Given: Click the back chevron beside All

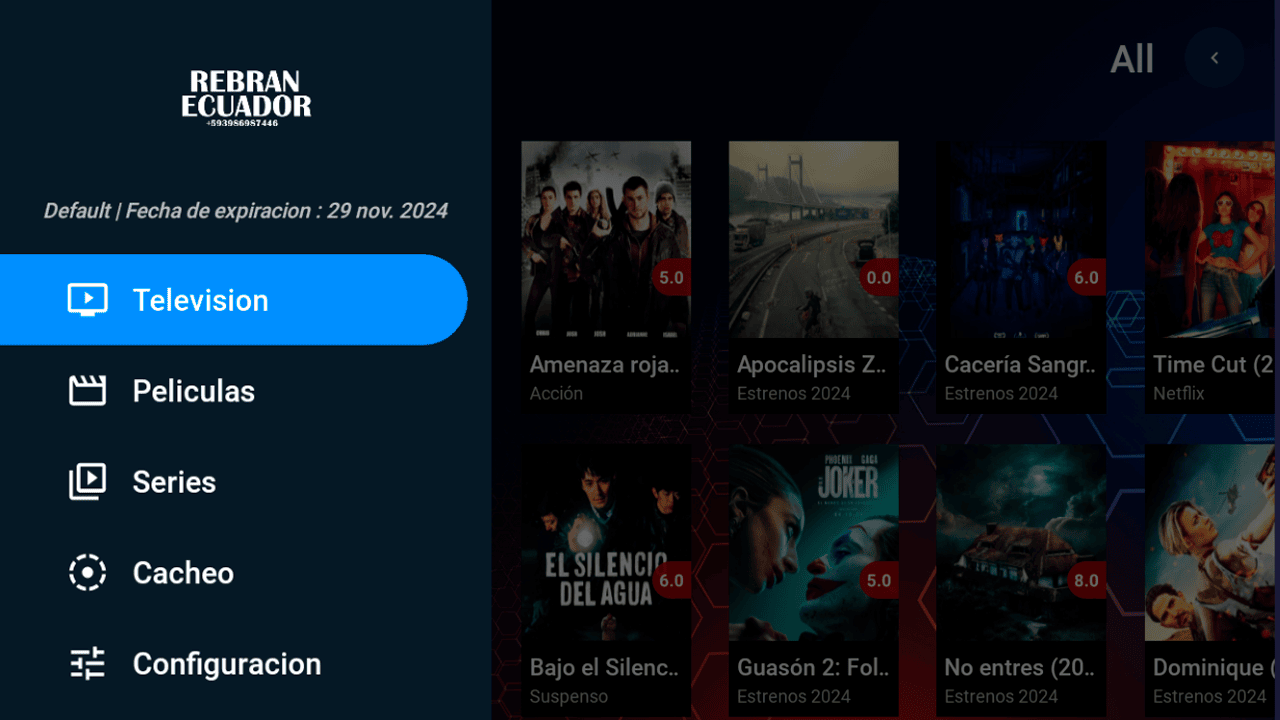Looking at the screenshot, I should click(1214, 58).
